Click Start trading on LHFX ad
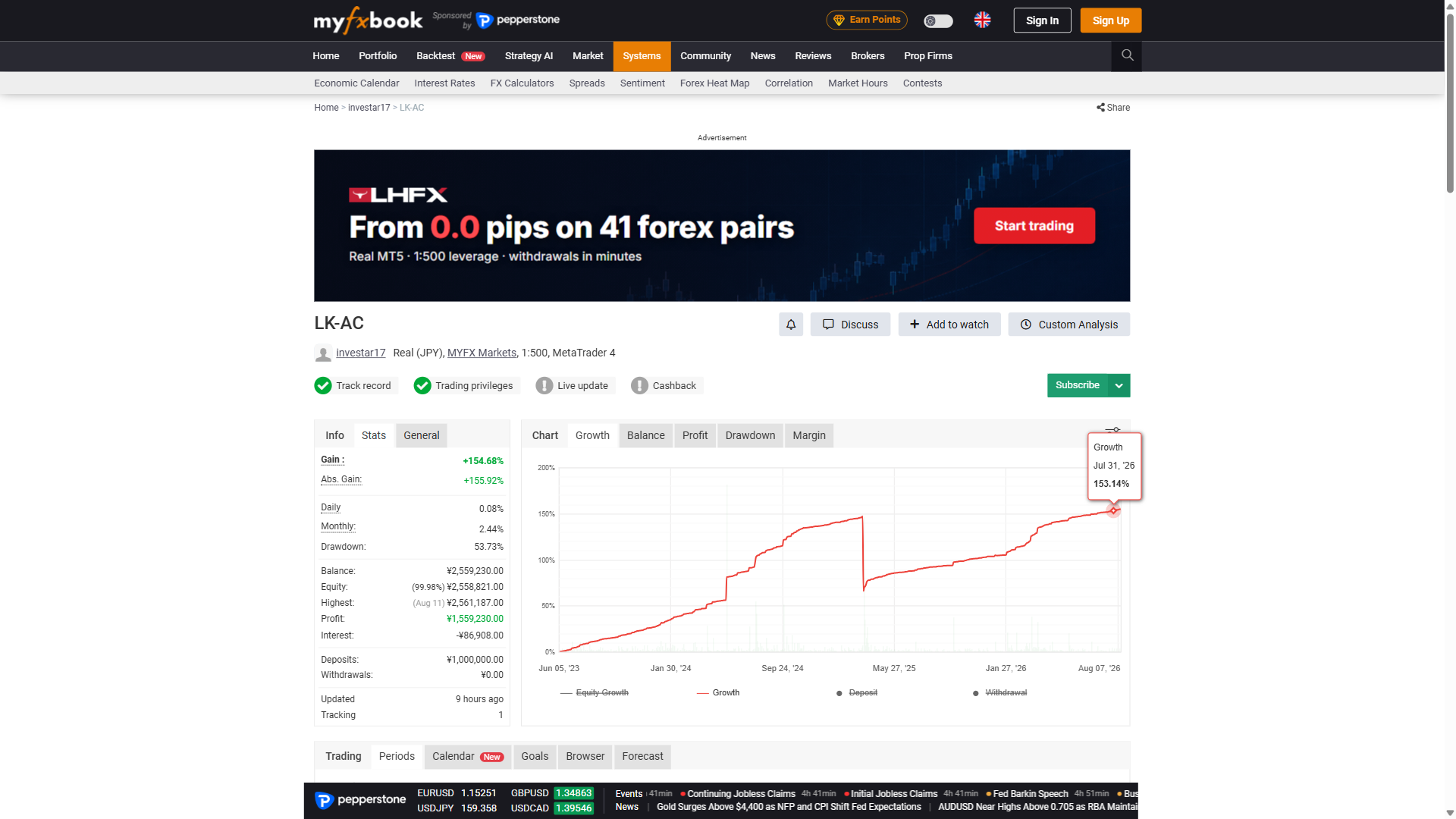Screen dimensions: 1456x819 [1034, 226]
